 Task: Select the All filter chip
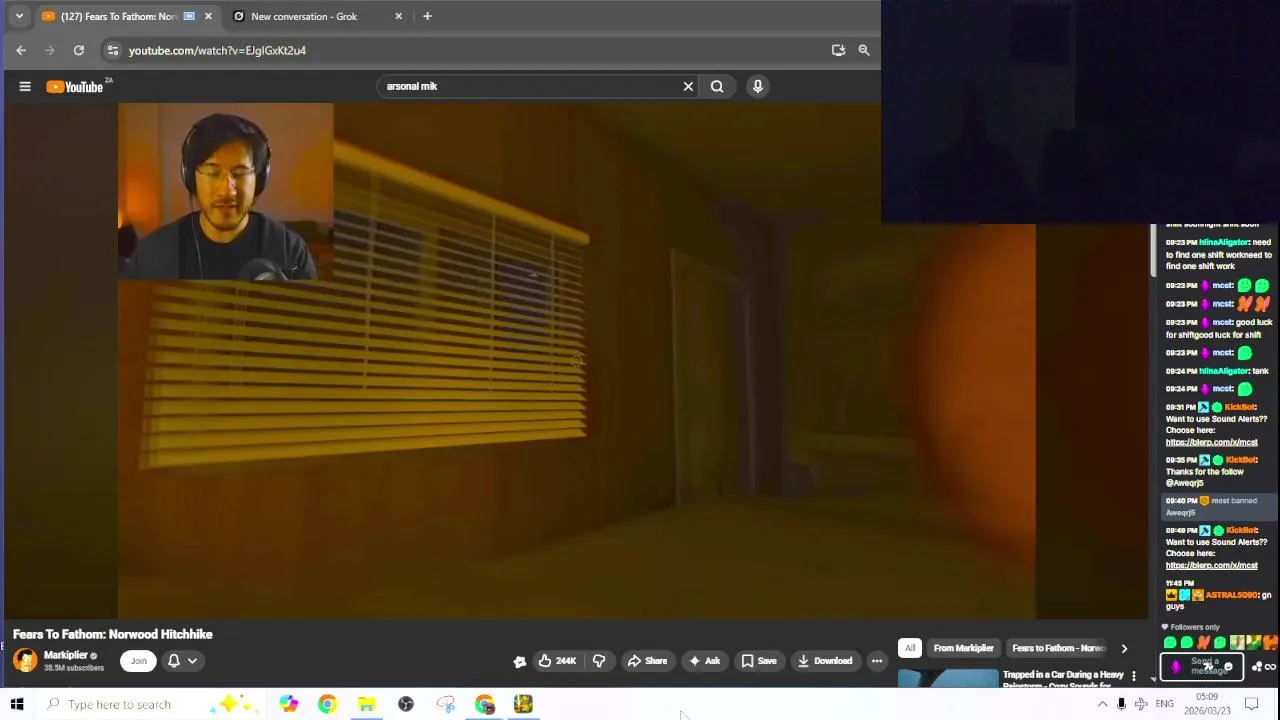tap(910, 648)
